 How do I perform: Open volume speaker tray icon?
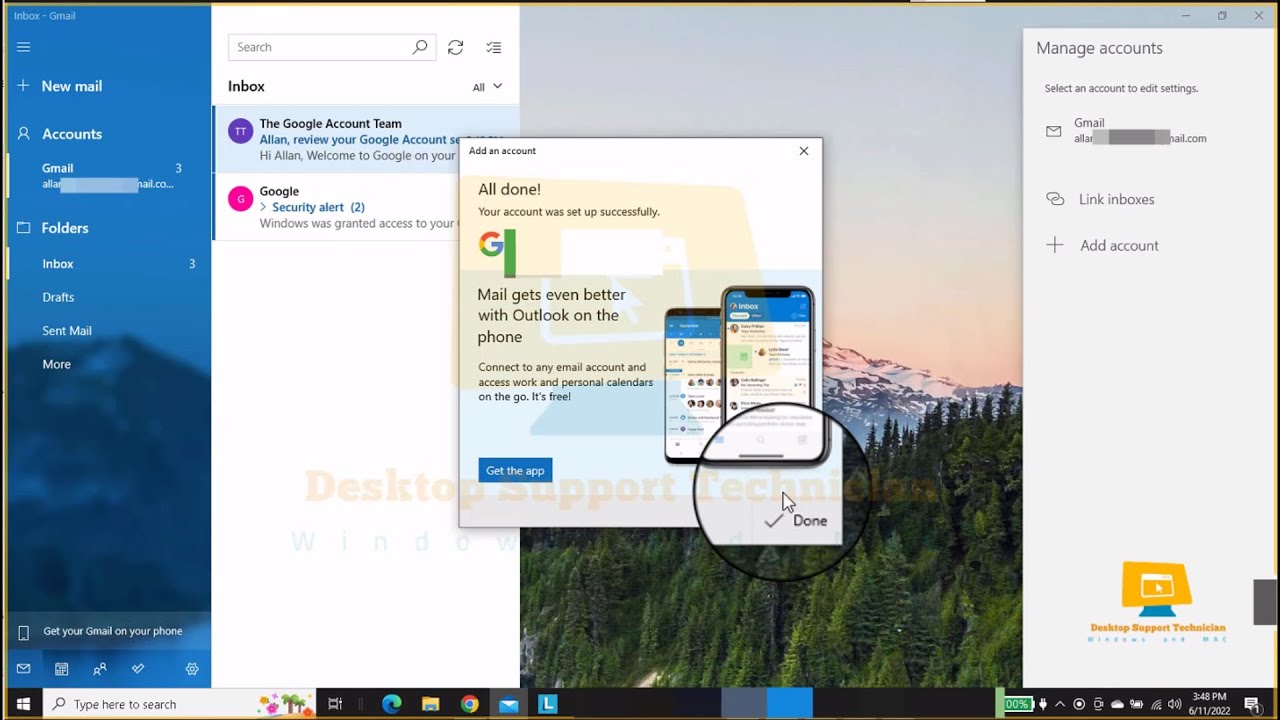[x=1174, y=704]
